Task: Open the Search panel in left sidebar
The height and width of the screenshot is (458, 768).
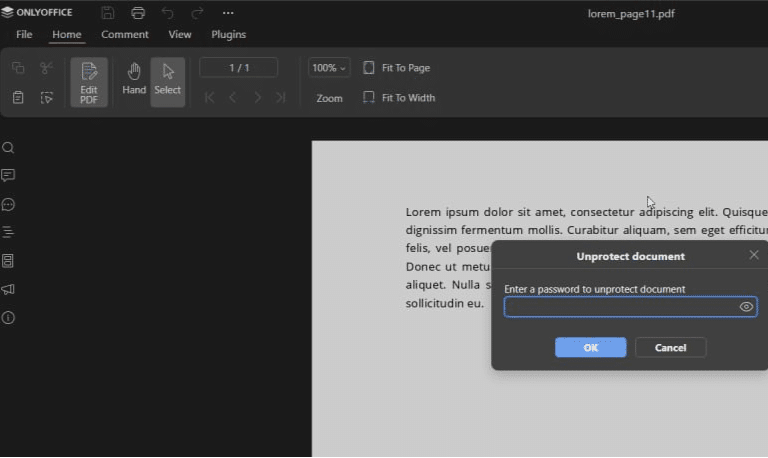Action: point(8,148)
